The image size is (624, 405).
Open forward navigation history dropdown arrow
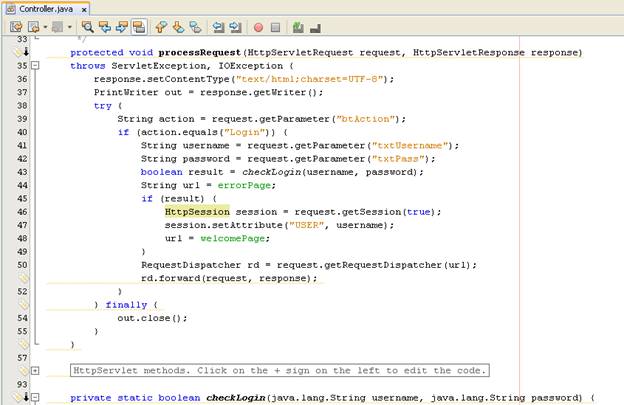(x=70, y=27)
